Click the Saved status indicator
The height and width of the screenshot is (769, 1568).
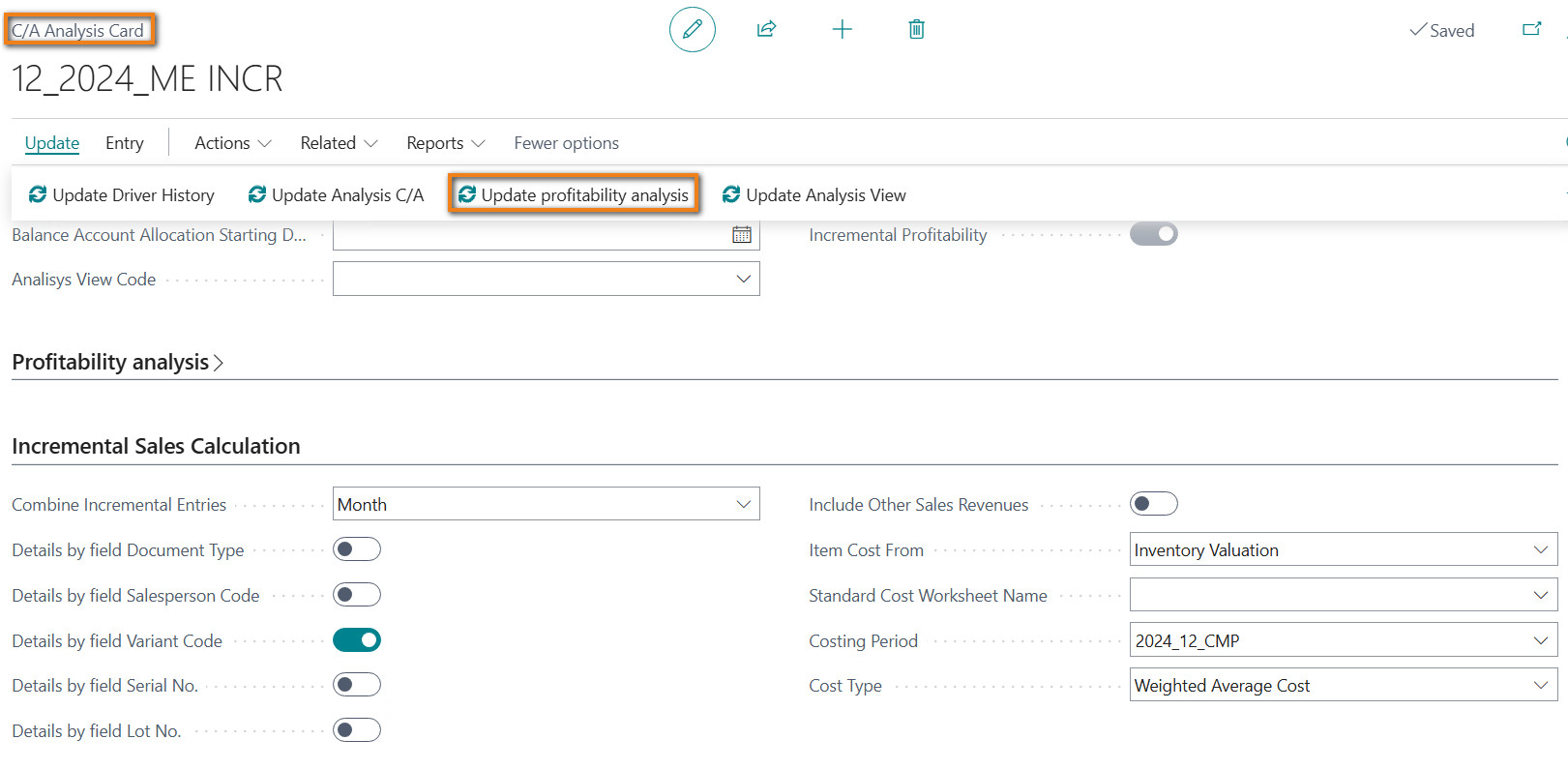click(1441, 30)
